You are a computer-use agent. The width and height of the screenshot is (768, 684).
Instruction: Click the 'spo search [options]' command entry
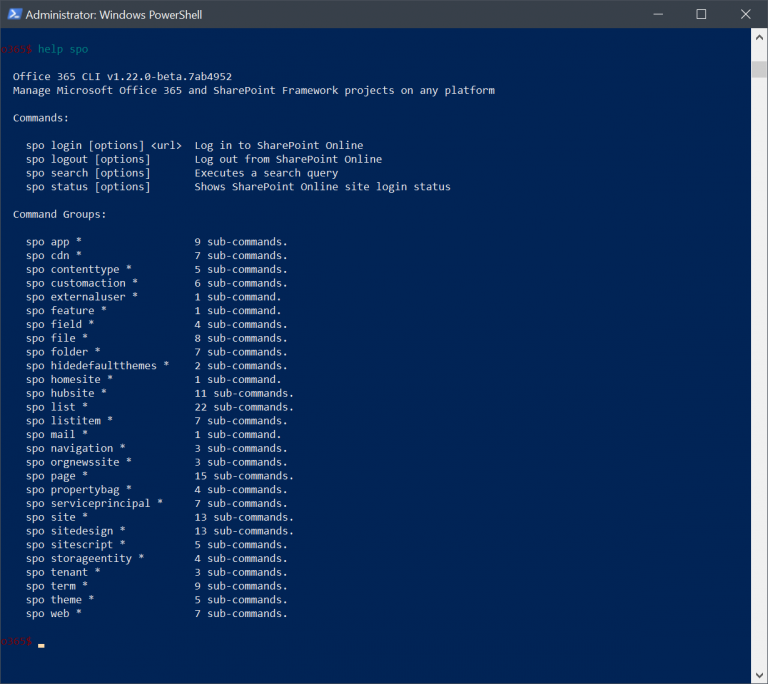pyautogui.click(x=88, y=173)
